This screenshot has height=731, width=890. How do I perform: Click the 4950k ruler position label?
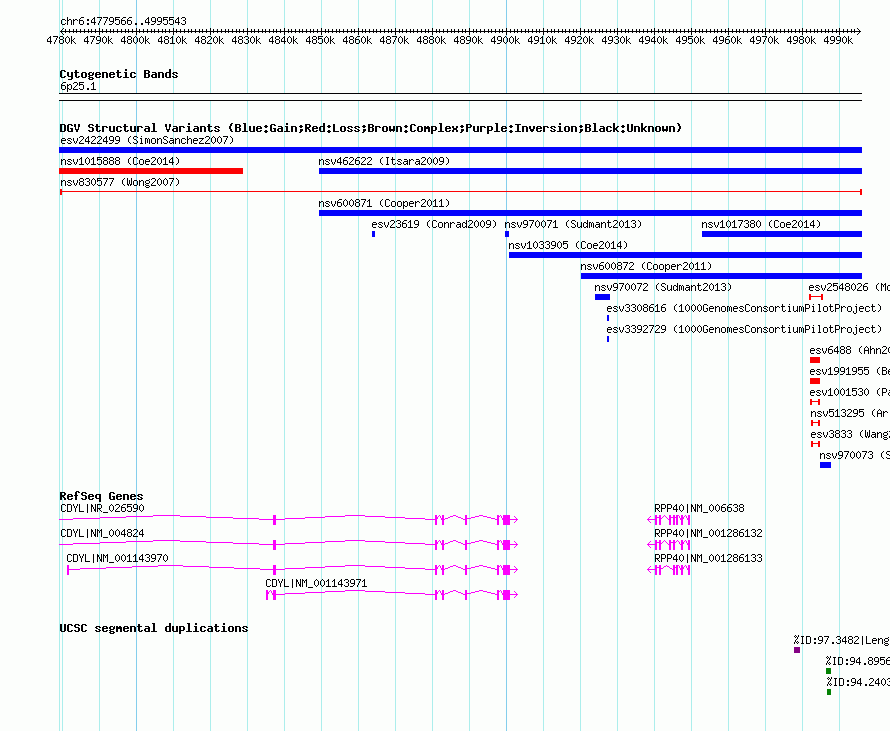[690, 40]
